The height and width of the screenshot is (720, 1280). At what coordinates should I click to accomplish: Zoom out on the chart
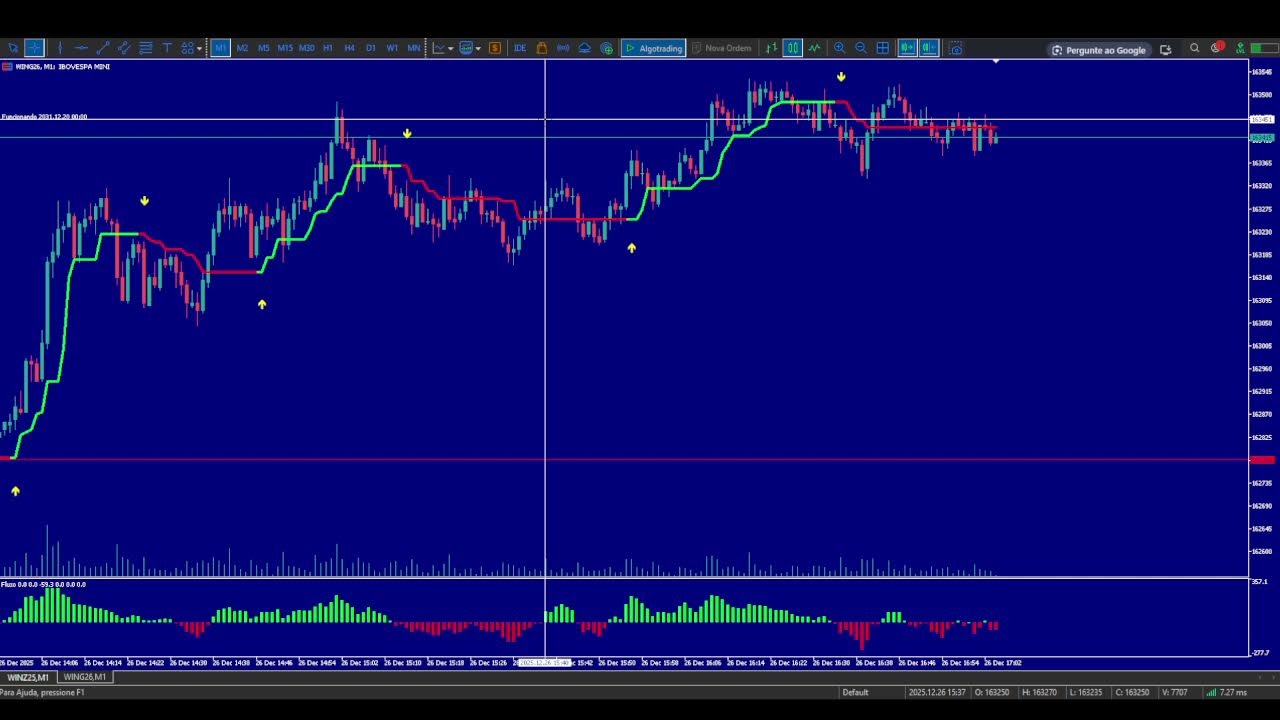[861, 48]
